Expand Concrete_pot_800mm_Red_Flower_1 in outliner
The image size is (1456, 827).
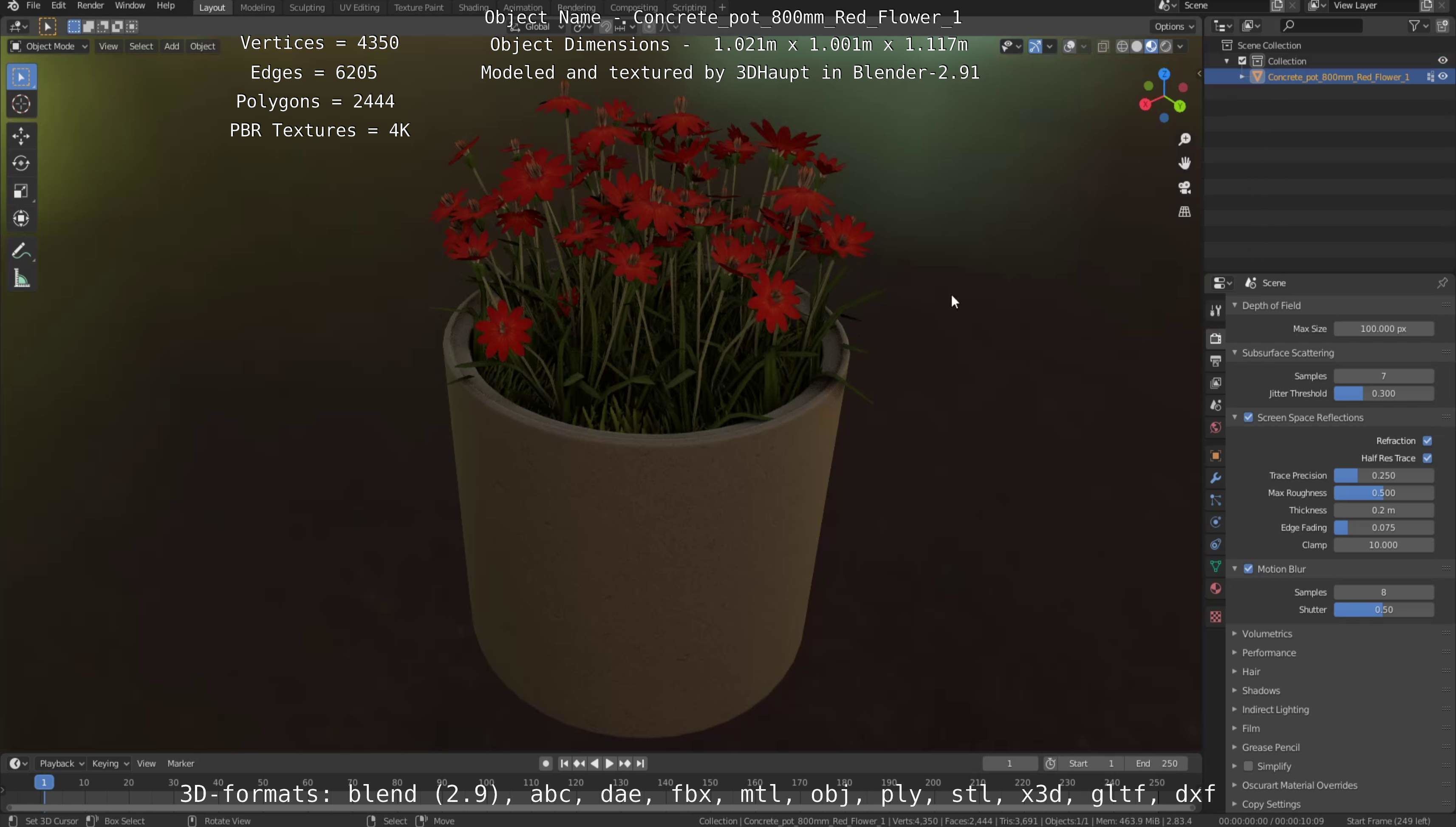point(1242,76)
